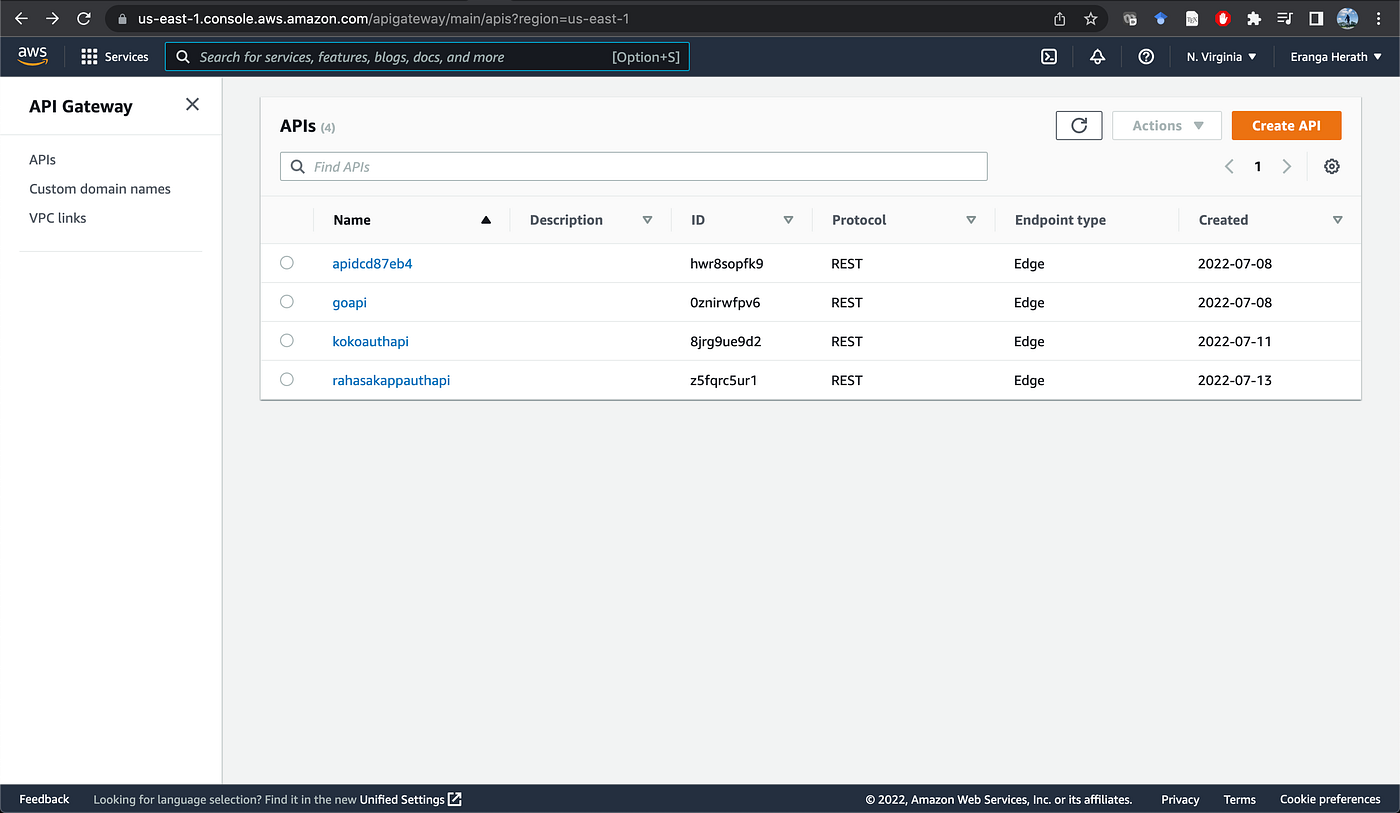1400x813 pixels.
Task: Open the browser media controls icon
Action: [x=1284, y=18]
